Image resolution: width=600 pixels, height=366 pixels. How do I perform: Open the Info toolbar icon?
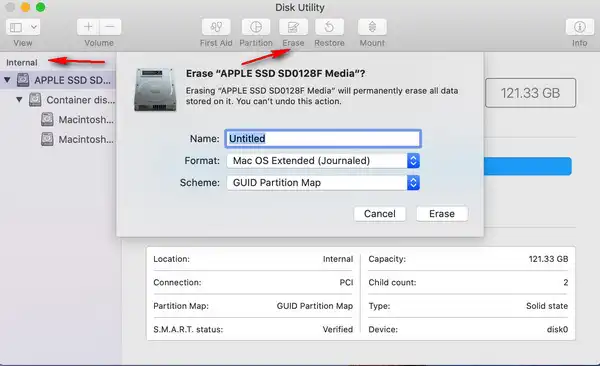tap(580, 27)
